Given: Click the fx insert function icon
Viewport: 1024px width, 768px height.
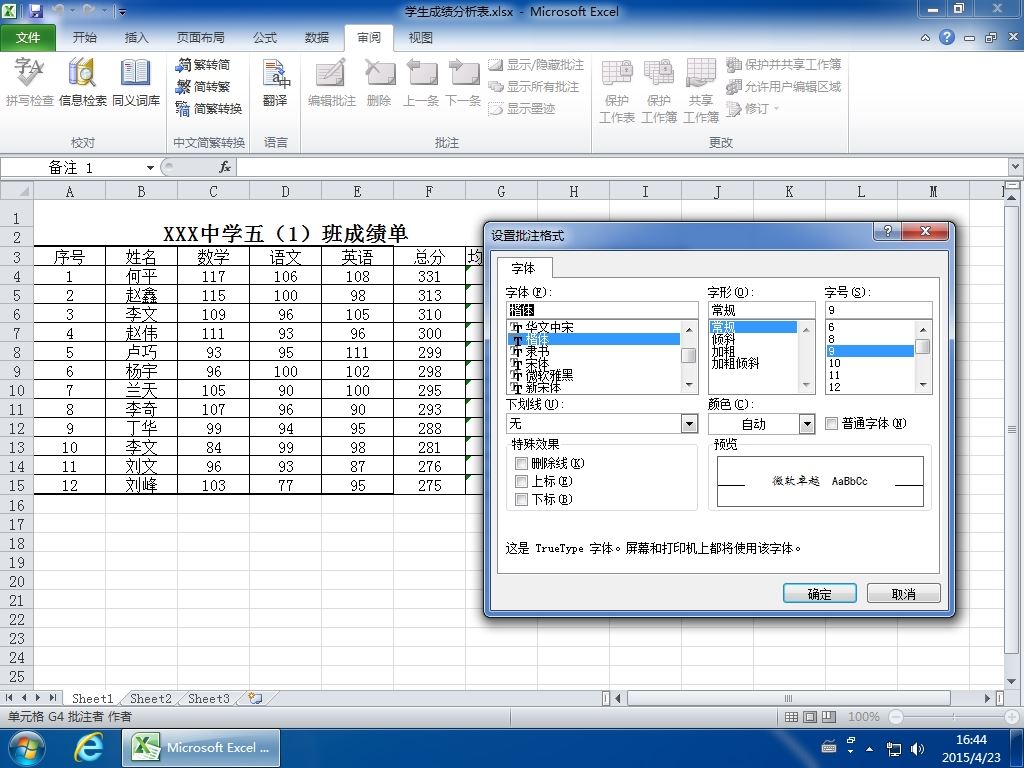Looking at the screenshot, I should pyautogui.click(x=225, y=167).
